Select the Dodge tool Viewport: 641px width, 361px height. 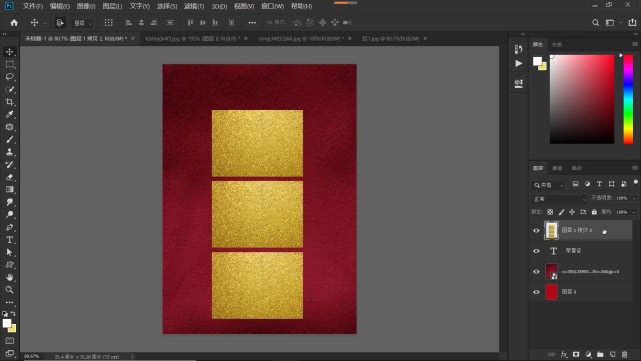click(x=9, y=215)
